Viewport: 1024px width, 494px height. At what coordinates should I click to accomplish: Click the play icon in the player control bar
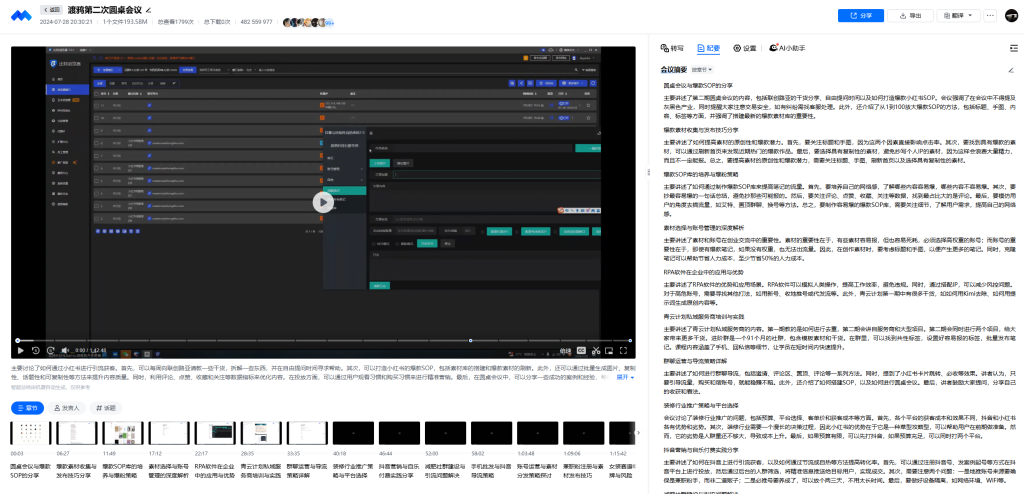tap(21, 351)
